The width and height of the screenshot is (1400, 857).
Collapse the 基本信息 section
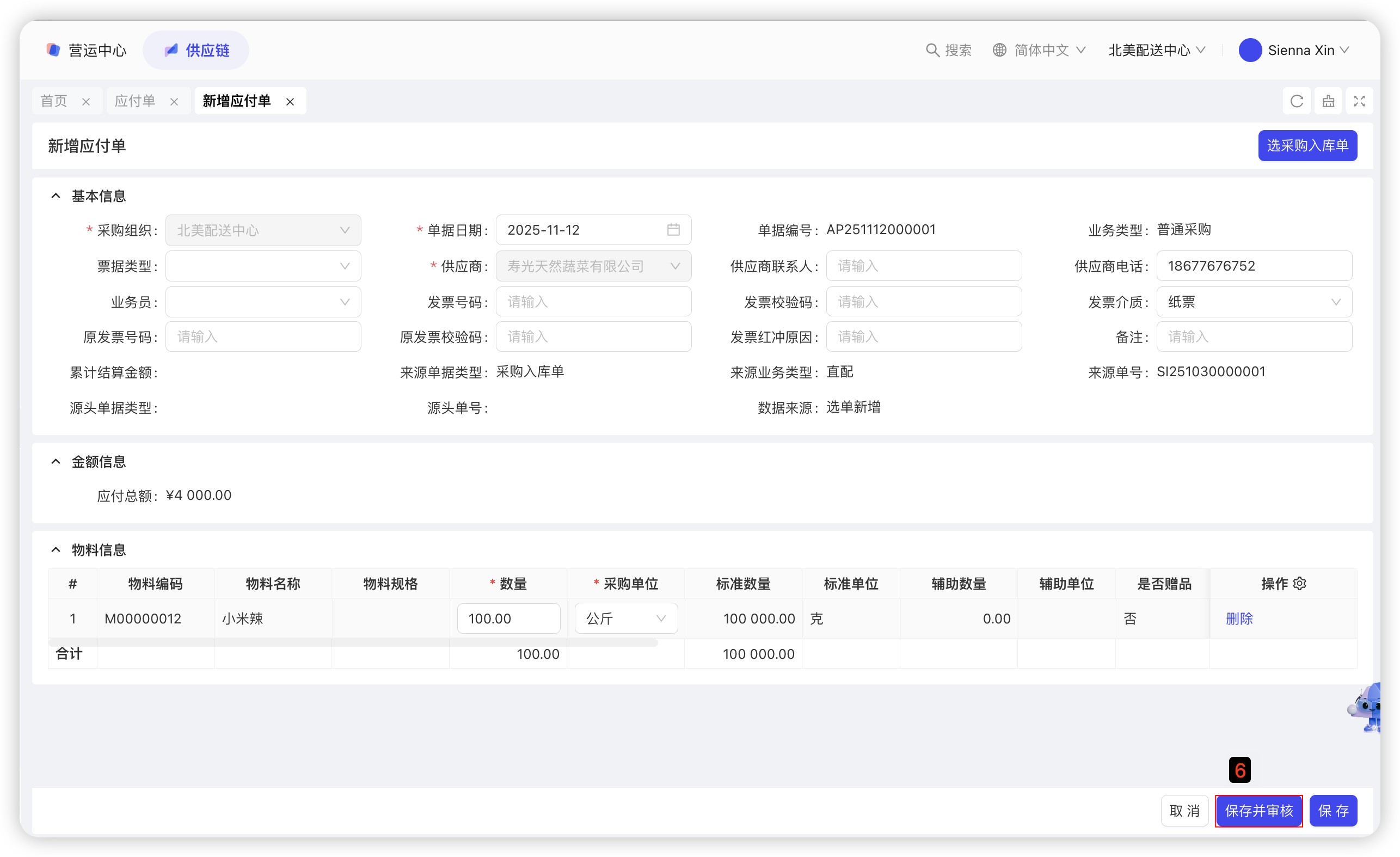click(x=56, y=196)
